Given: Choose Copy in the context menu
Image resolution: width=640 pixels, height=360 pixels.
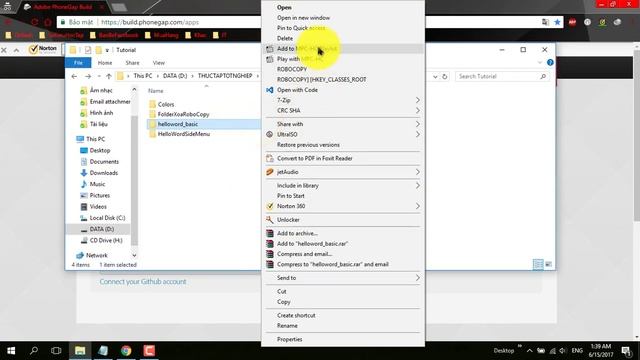Looking at the screenshot, I should (x=284, y=302).
